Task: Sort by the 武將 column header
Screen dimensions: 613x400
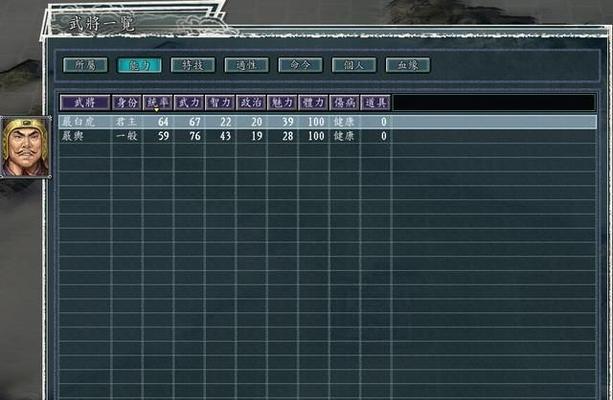Action: (85, 103)
